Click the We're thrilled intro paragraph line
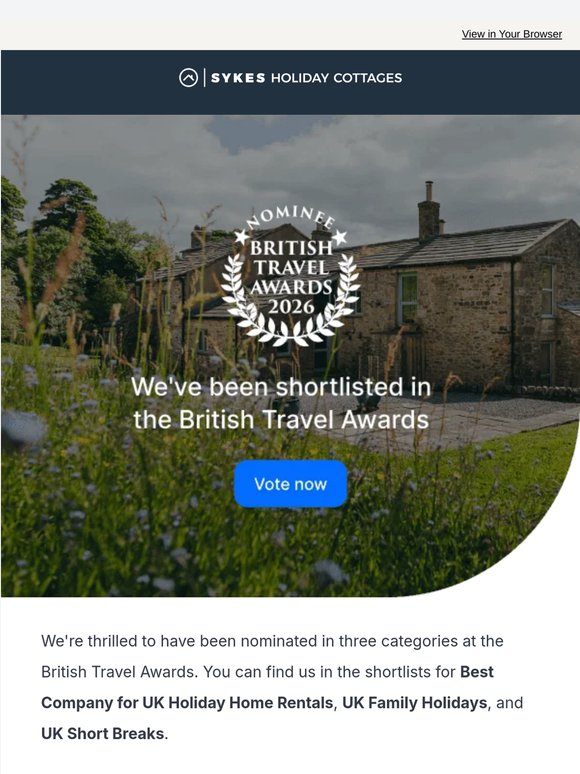Screen dimensions: 580x774 pyautogui.click(x=272, y=641)
